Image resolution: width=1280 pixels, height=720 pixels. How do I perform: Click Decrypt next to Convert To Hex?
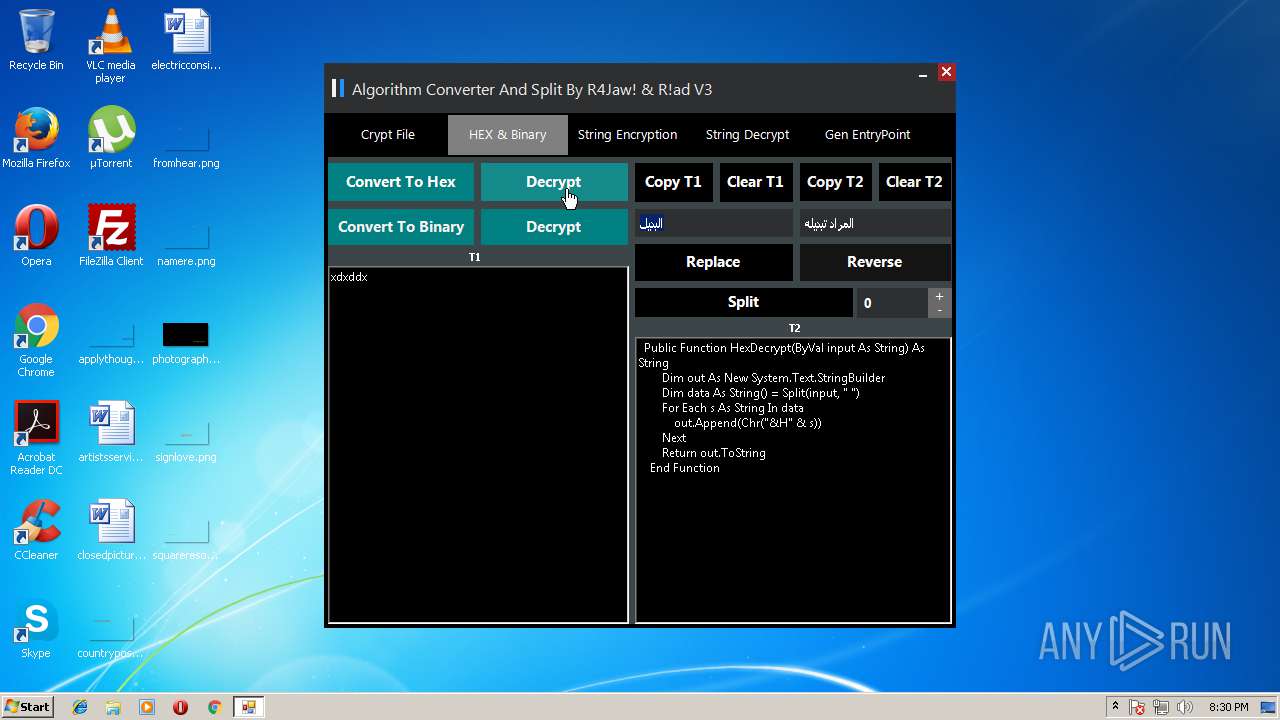[553, 182]
